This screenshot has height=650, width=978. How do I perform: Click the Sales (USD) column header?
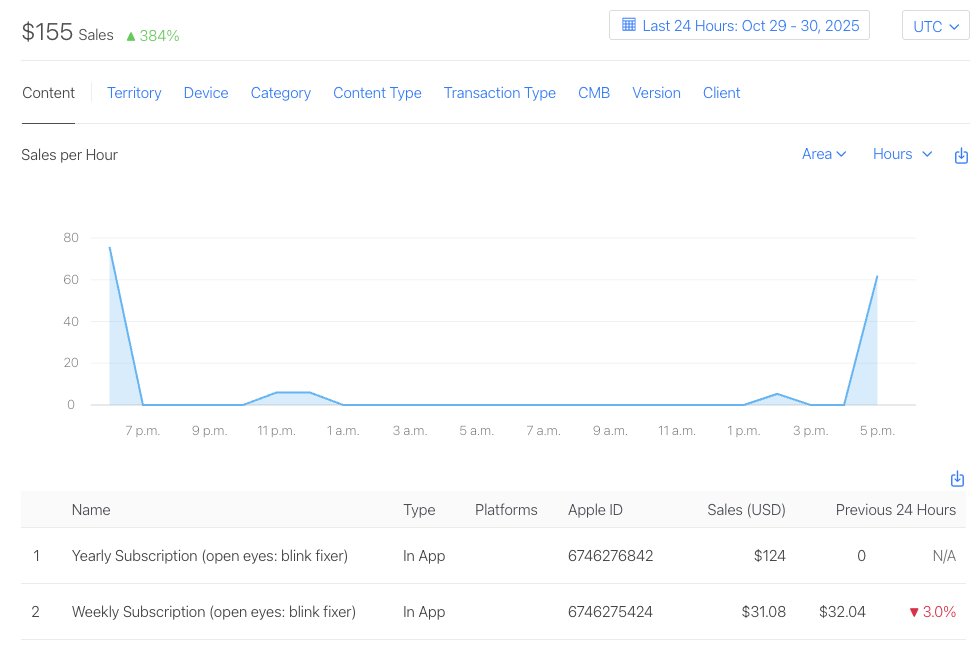pos(746,510)
